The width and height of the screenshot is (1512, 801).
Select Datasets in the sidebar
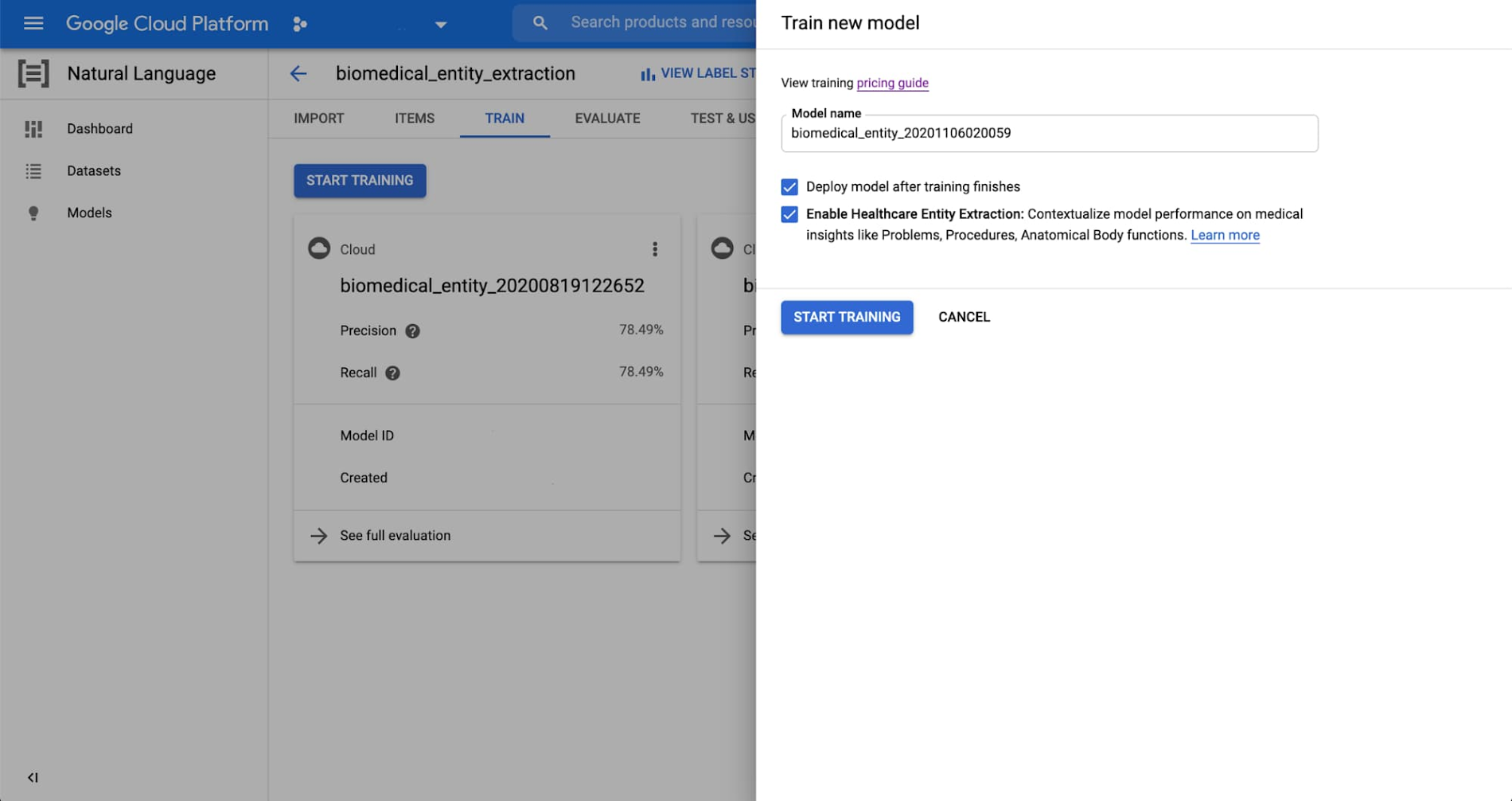[93, 170]
